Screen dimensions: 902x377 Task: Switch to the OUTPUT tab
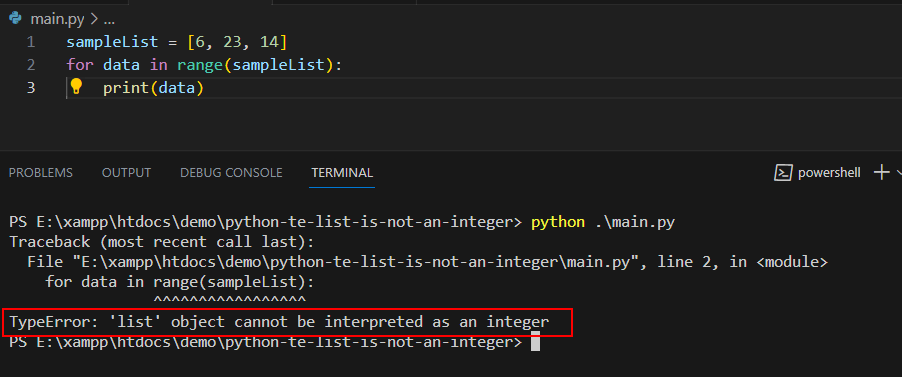tap(127, 173)
